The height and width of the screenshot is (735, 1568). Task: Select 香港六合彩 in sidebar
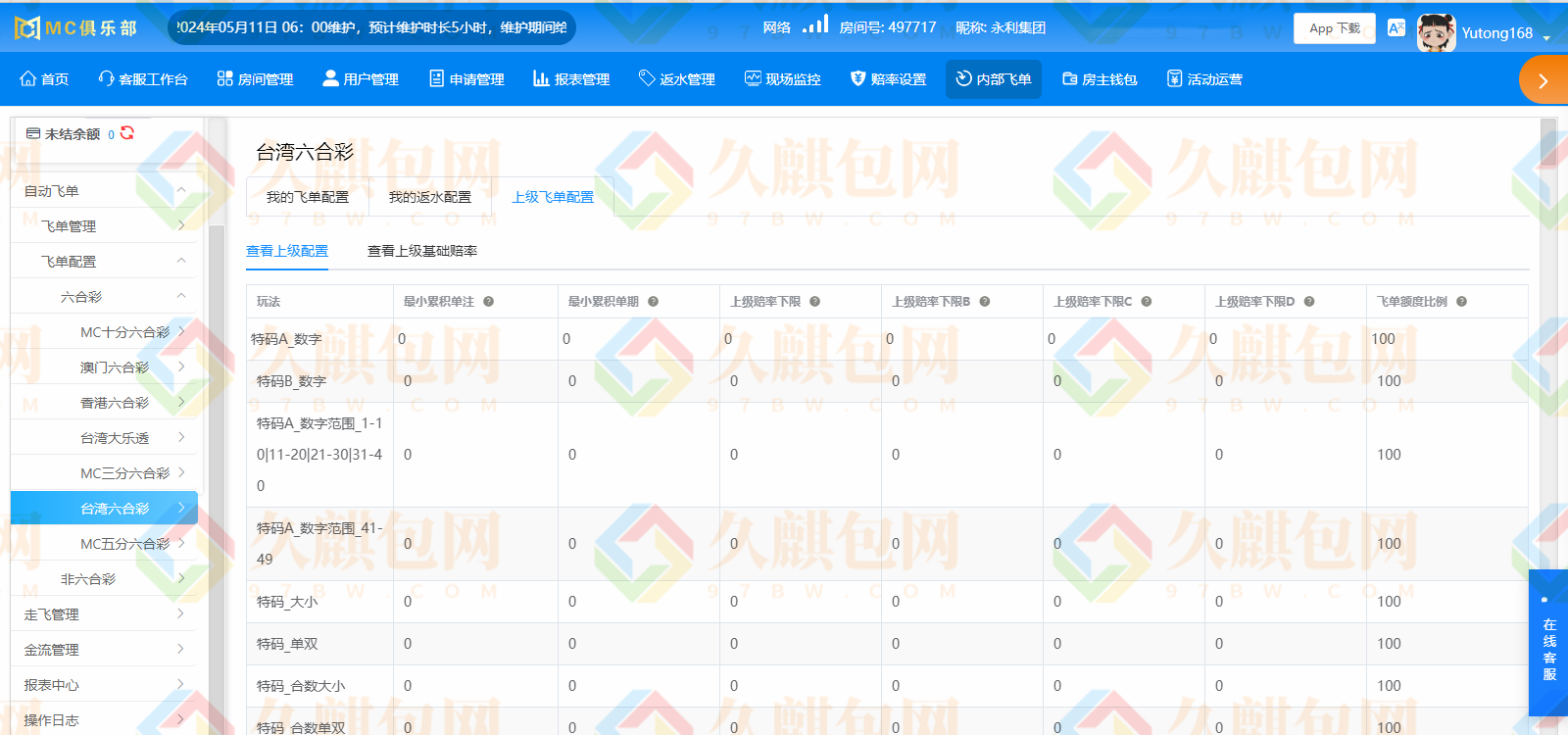coord(104,403)
